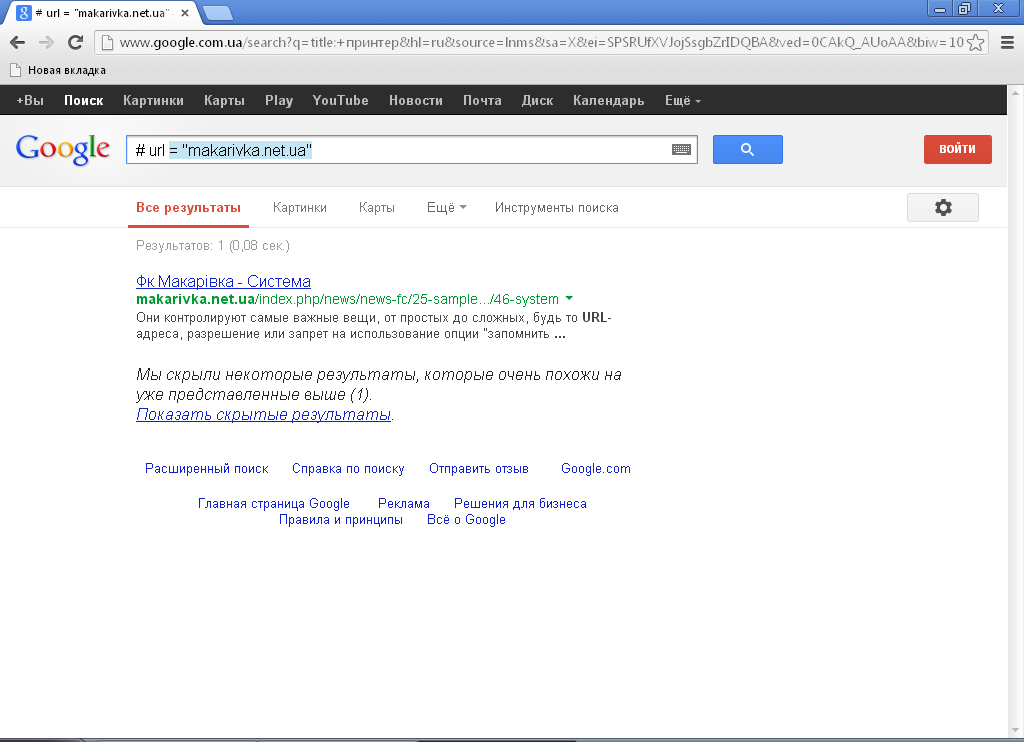1024x742 pixels.
Task: Expand the green arrow next to result URL
Action: pyautogui.click(x=569, y=298)
